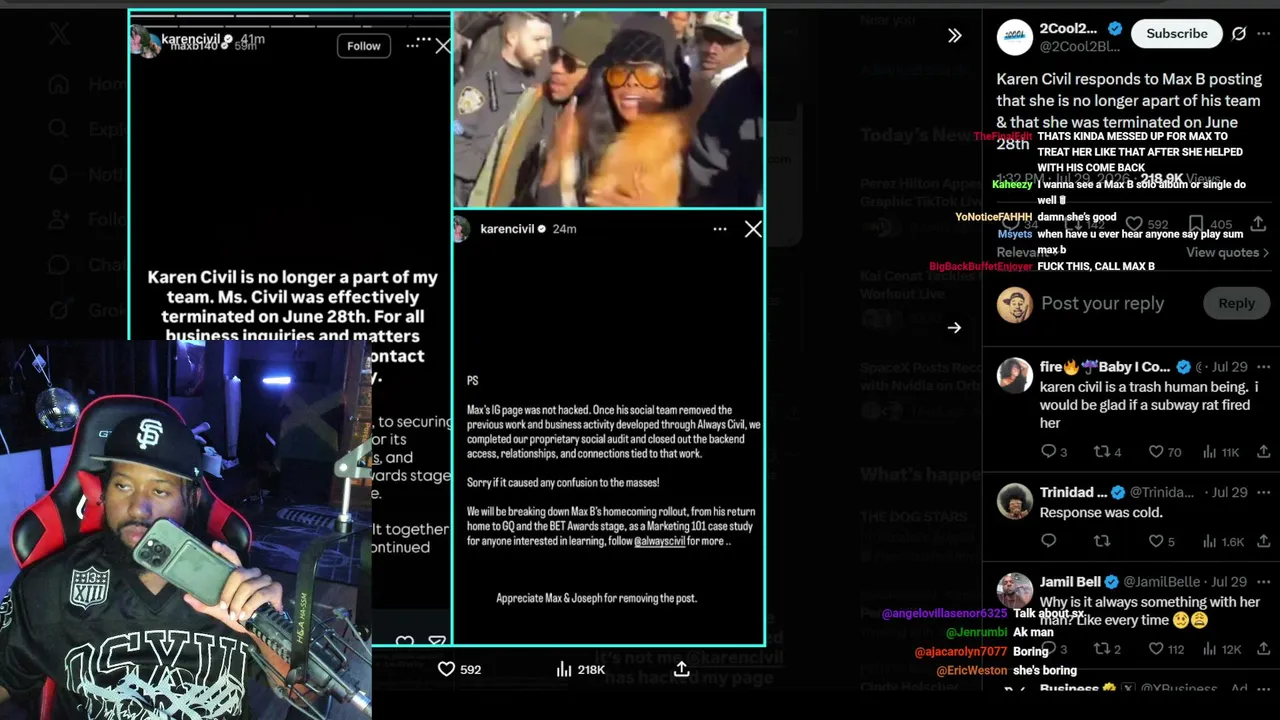Click the 2Cool2... account name
Viewport: 1280px width, 720px height.
coord(1068,28)
